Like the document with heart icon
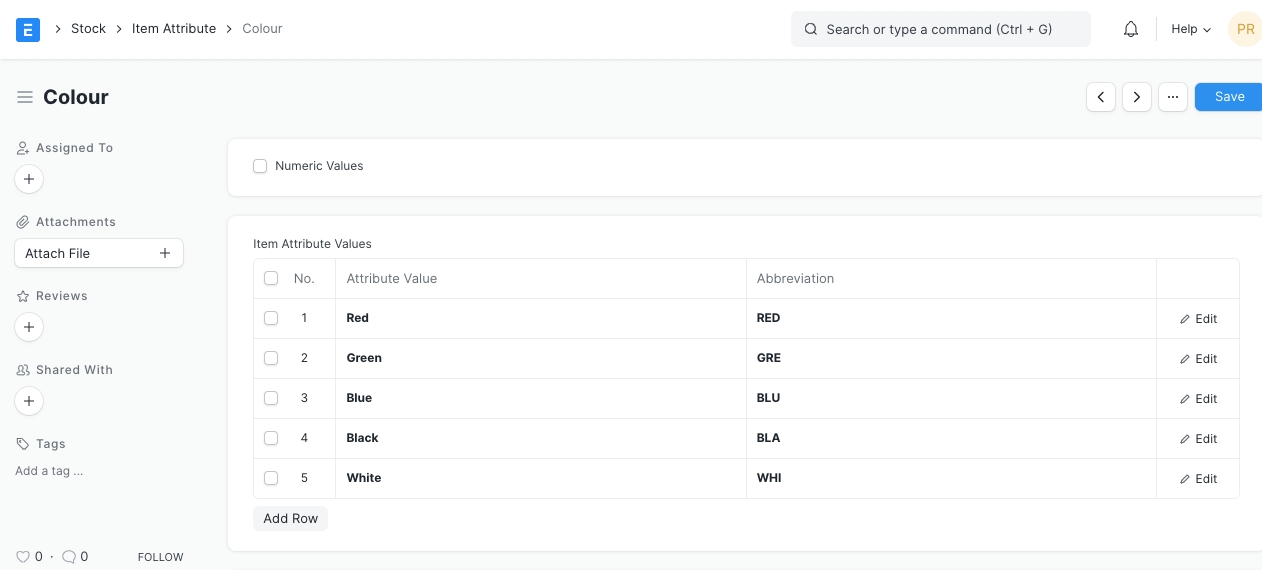1262x570 pixels. point(23,557)
